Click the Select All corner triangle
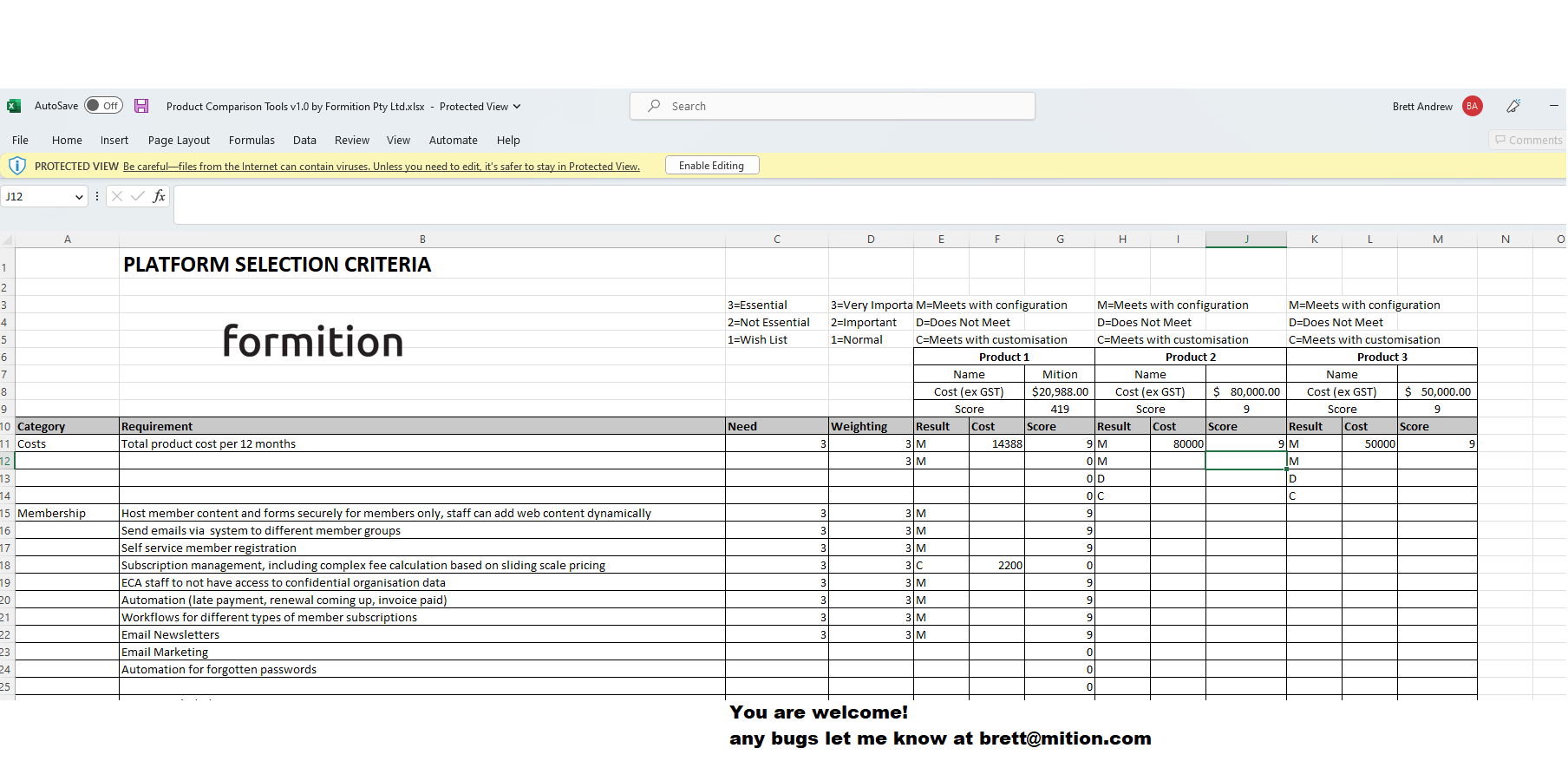This screenshot has width=1568, height=781. point(8,240)
